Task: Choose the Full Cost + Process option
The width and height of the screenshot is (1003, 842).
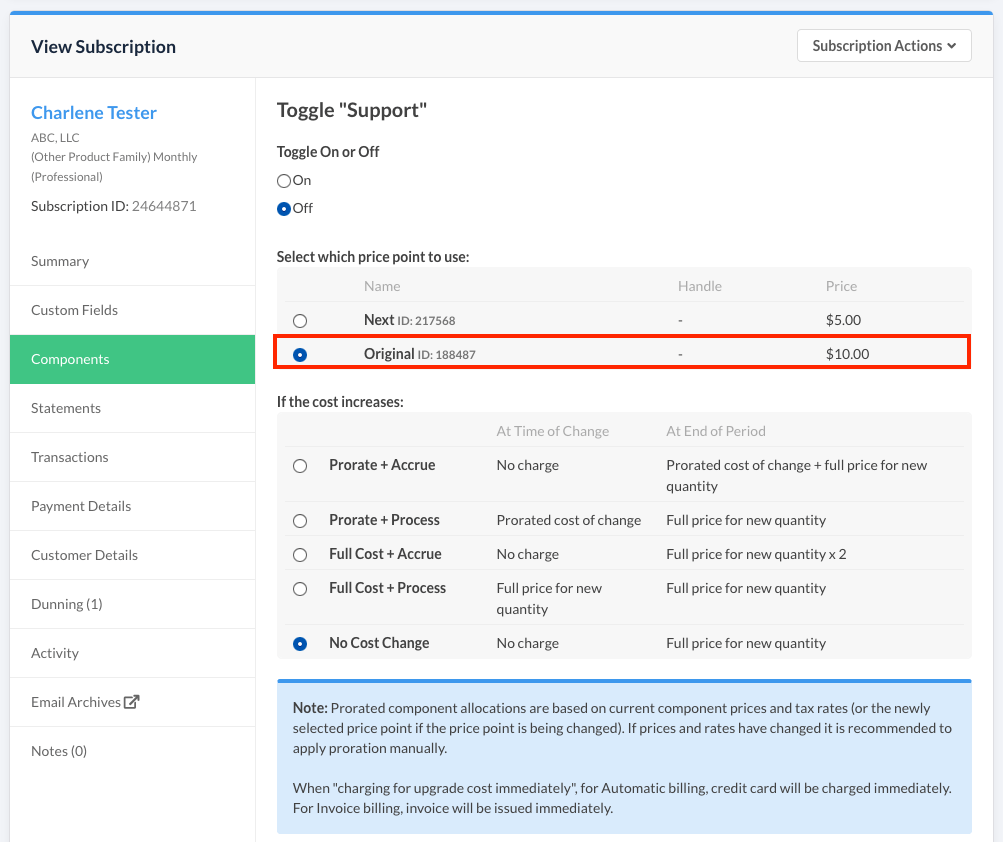Action: point(300,589)
